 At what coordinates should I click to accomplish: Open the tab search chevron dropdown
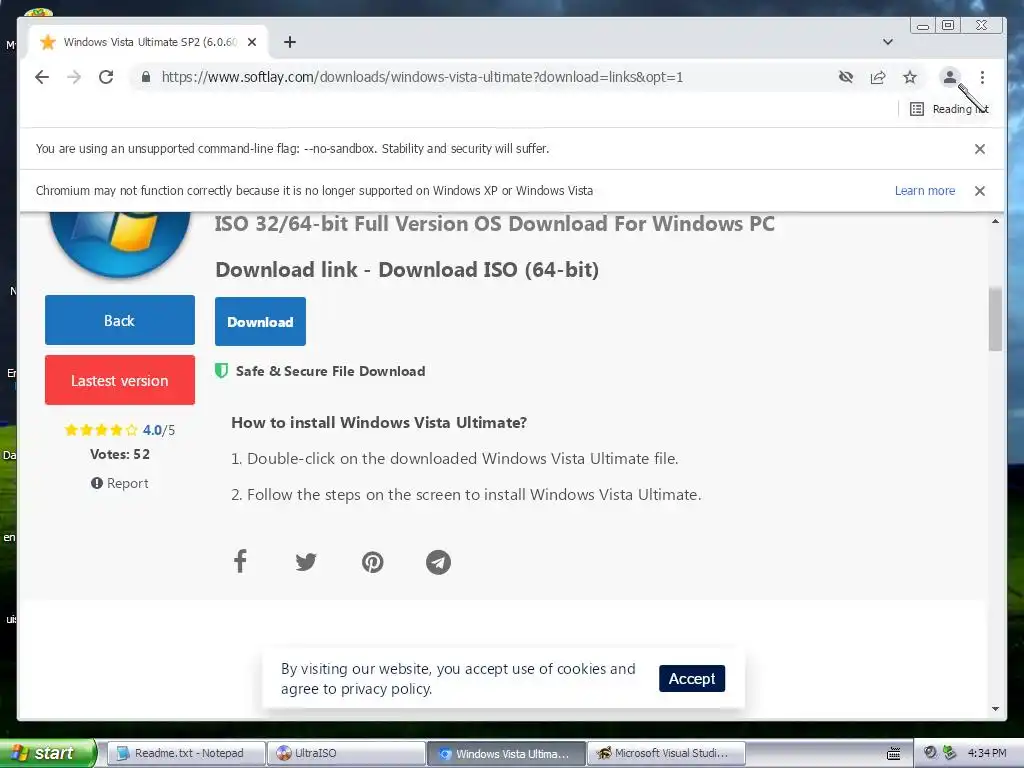888,42
